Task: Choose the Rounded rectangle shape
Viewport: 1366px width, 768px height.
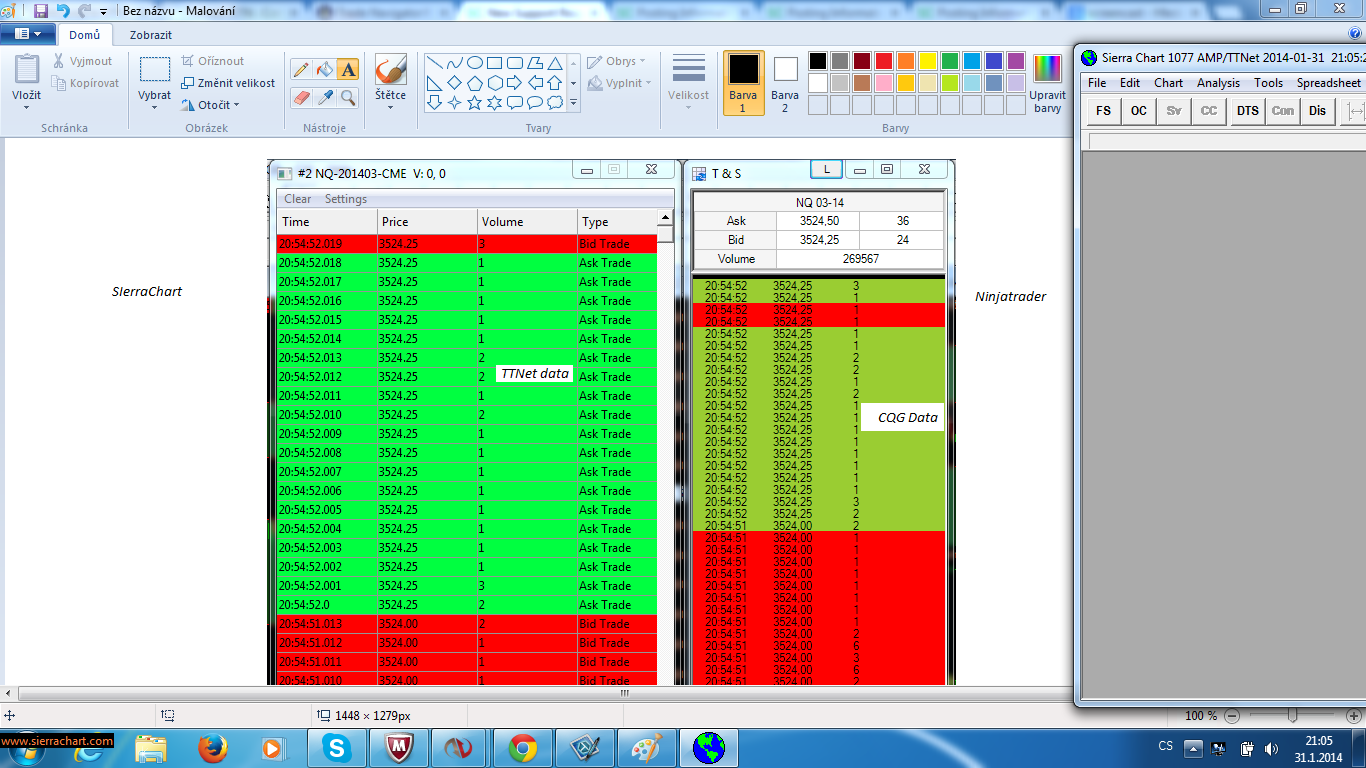Action: (x=514, y=63)
